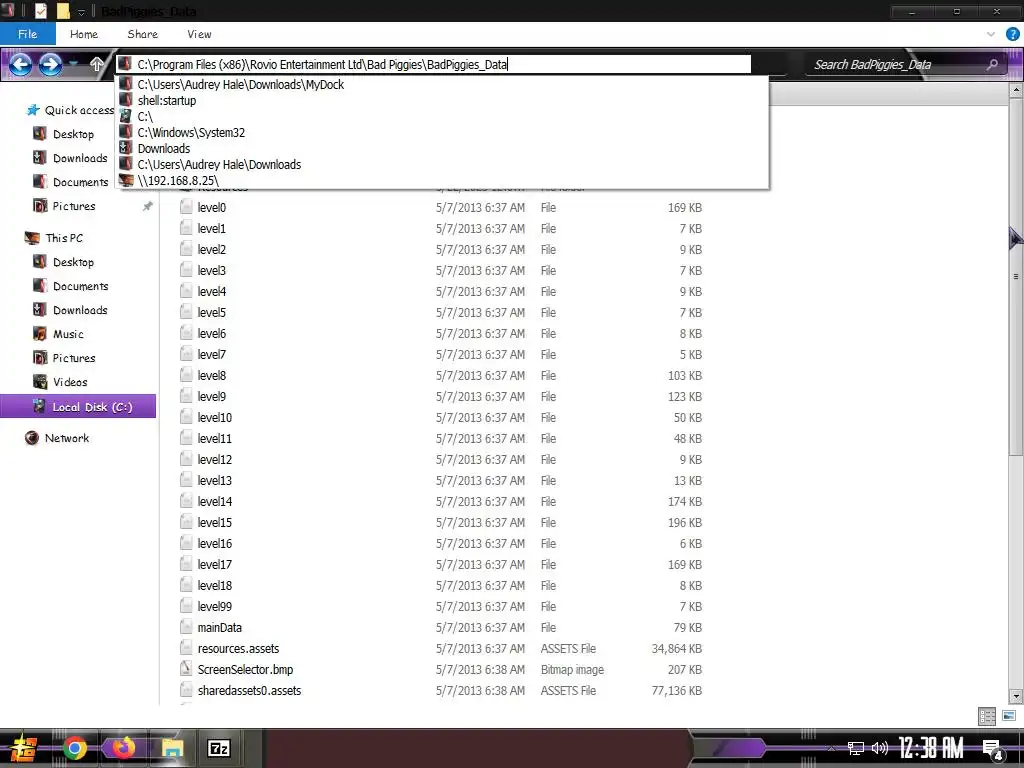Open Desktop under Quick access

click(73, 134)
